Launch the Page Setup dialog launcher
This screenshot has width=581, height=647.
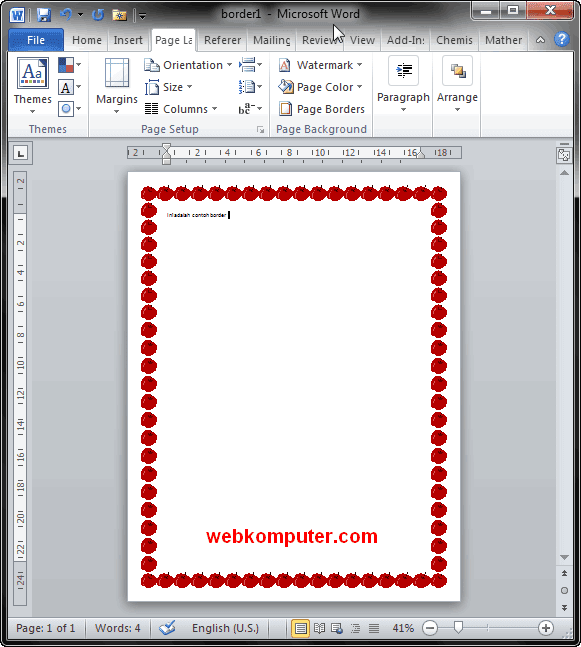pyautogui.click(x=260, y=130)
